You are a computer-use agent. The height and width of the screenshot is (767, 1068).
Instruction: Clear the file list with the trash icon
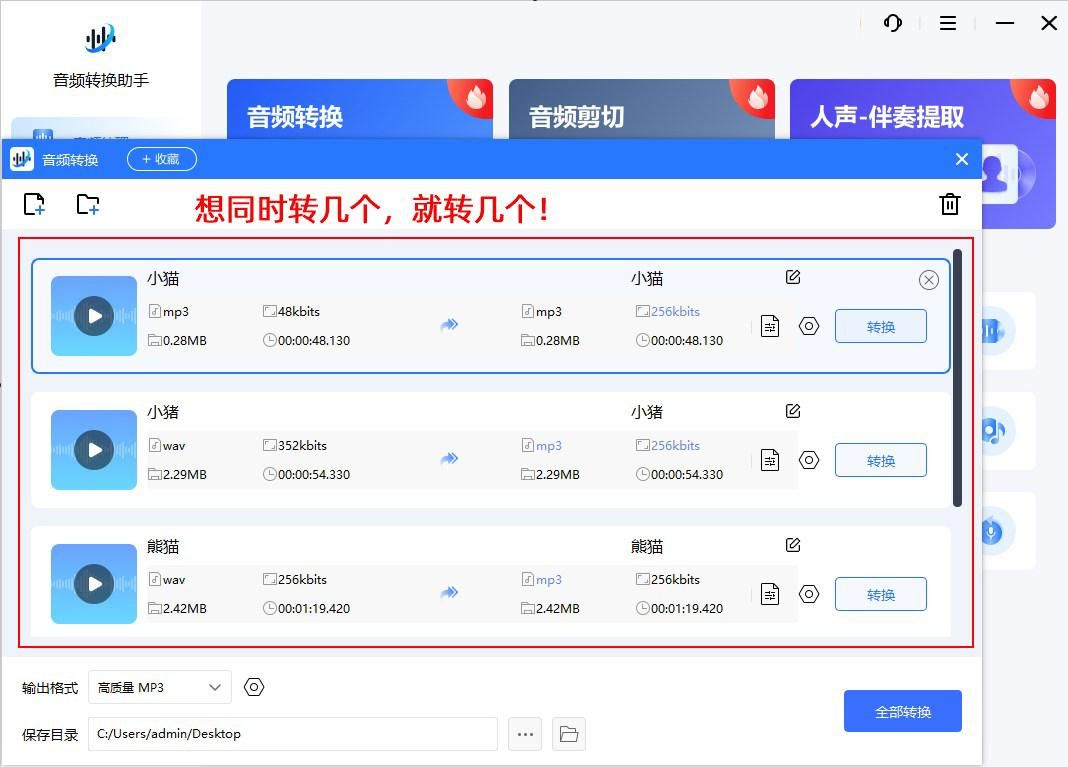coord(949,204)
